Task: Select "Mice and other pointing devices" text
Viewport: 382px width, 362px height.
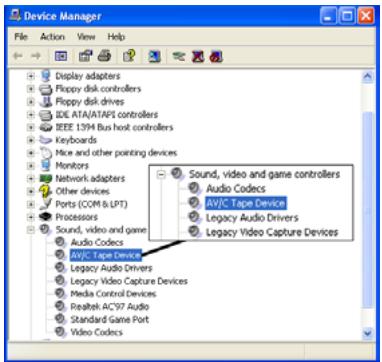Action: point(116,153)
